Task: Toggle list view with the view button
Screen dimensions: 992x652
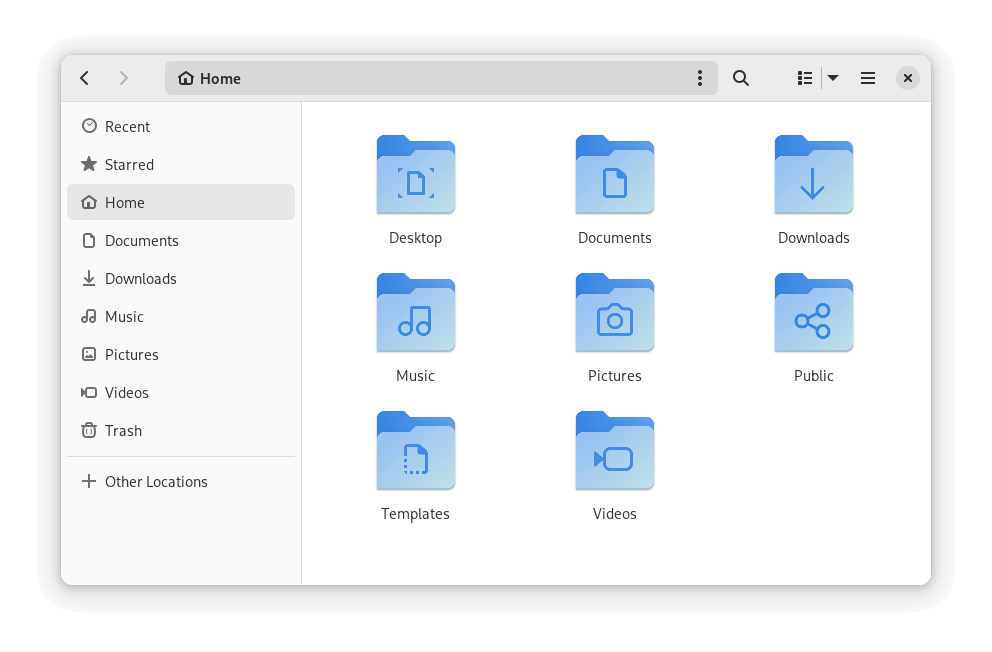Action: [804, 78]
